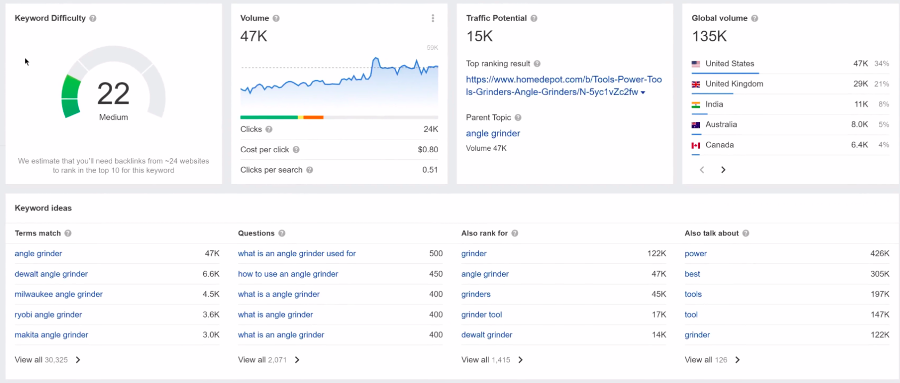
Task: Click the clicks distribution color bar
Action: coord(339,117)
